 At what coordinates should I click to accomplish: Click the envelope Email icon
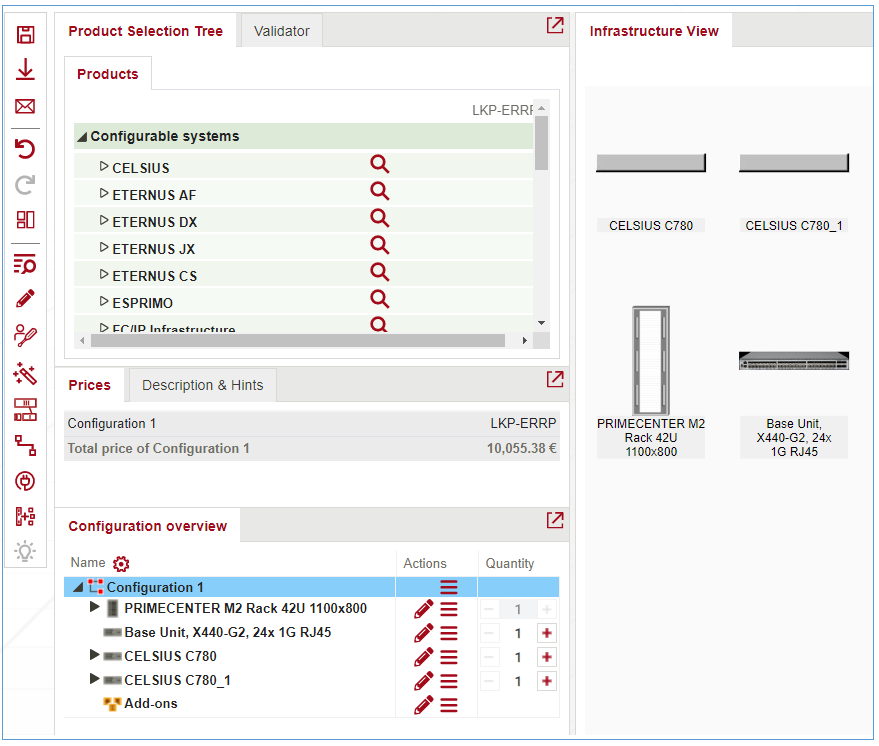[x=25, y=106]
